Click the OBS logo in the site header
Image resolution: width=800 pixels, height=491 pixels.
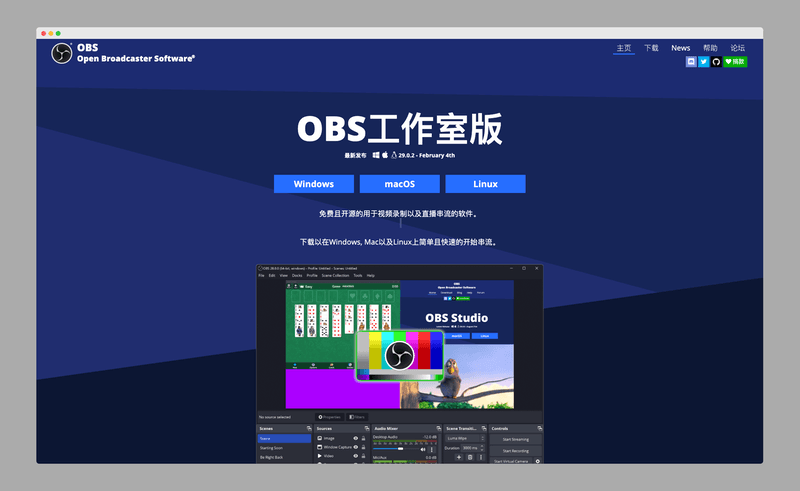click(62, 53)
